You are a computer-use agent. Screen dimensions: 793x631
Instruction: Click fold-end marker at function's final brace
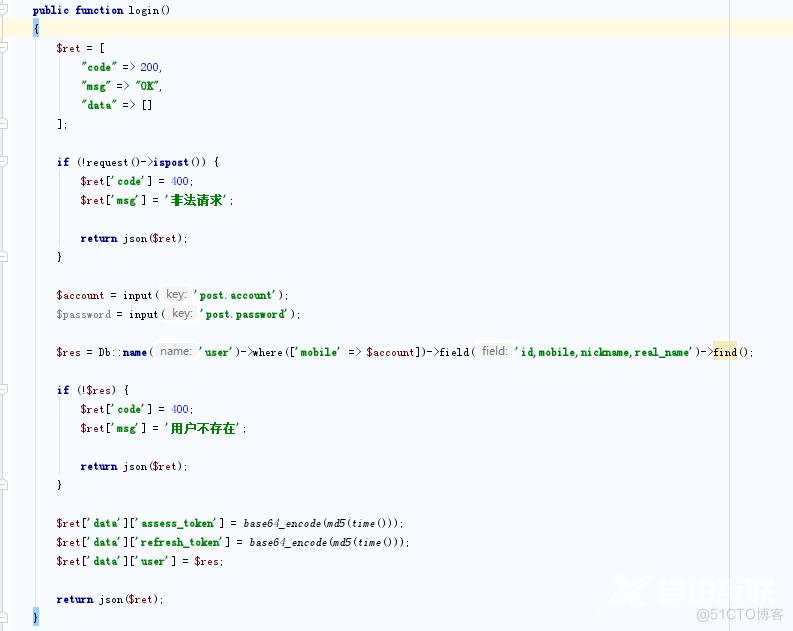(4, 618)
